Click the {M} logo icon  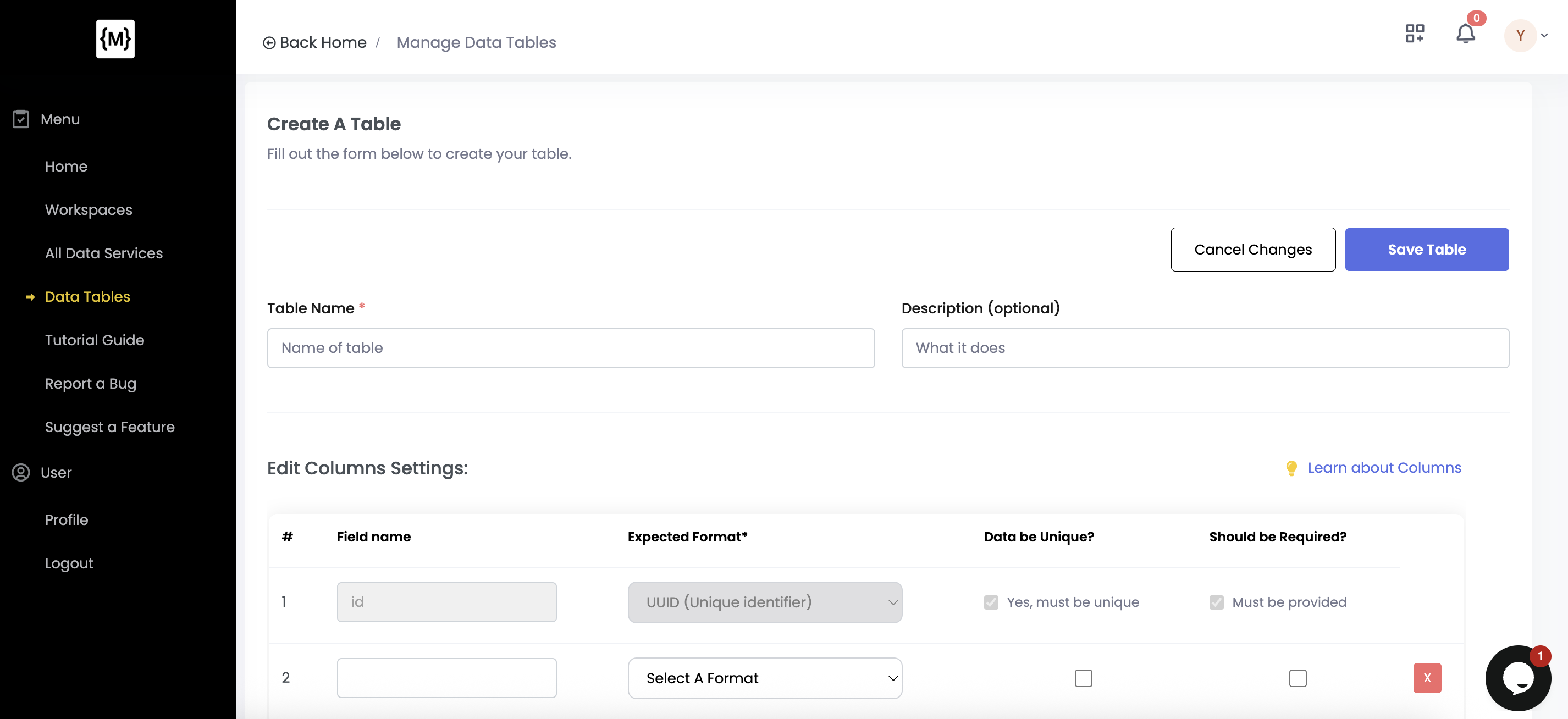115,39
